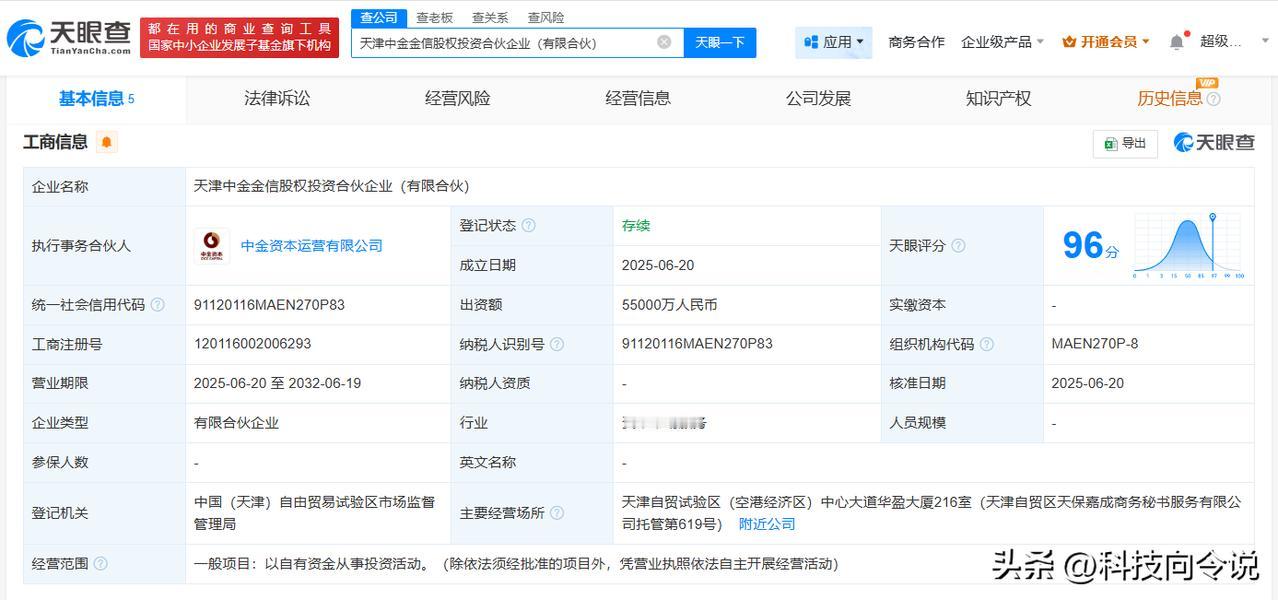Click the help icon next to 天眼评分
This screenshot has width=1278, height=600.
[x=958, y=246]
